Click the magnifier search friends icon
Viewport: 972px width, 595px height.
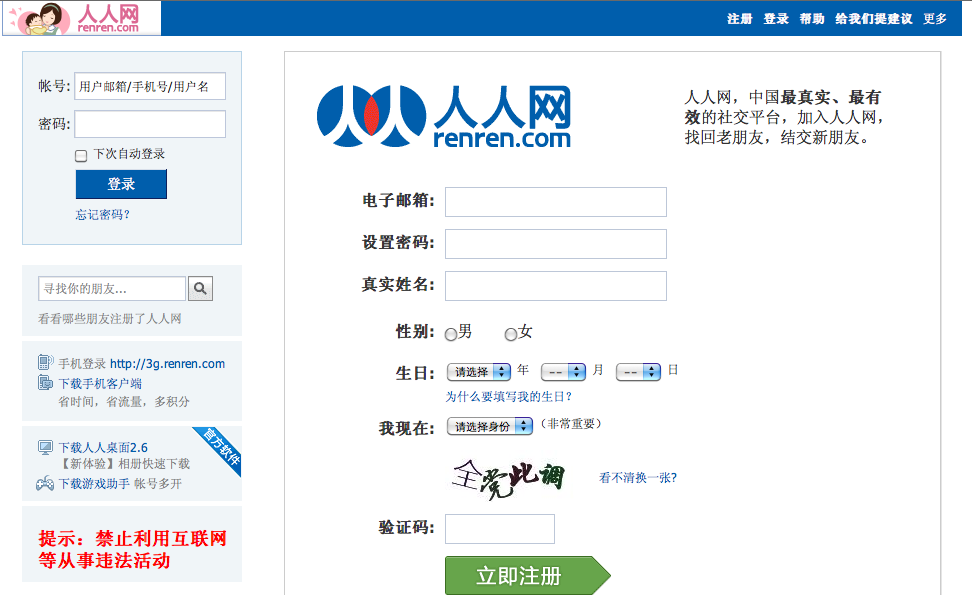point(200,289)
